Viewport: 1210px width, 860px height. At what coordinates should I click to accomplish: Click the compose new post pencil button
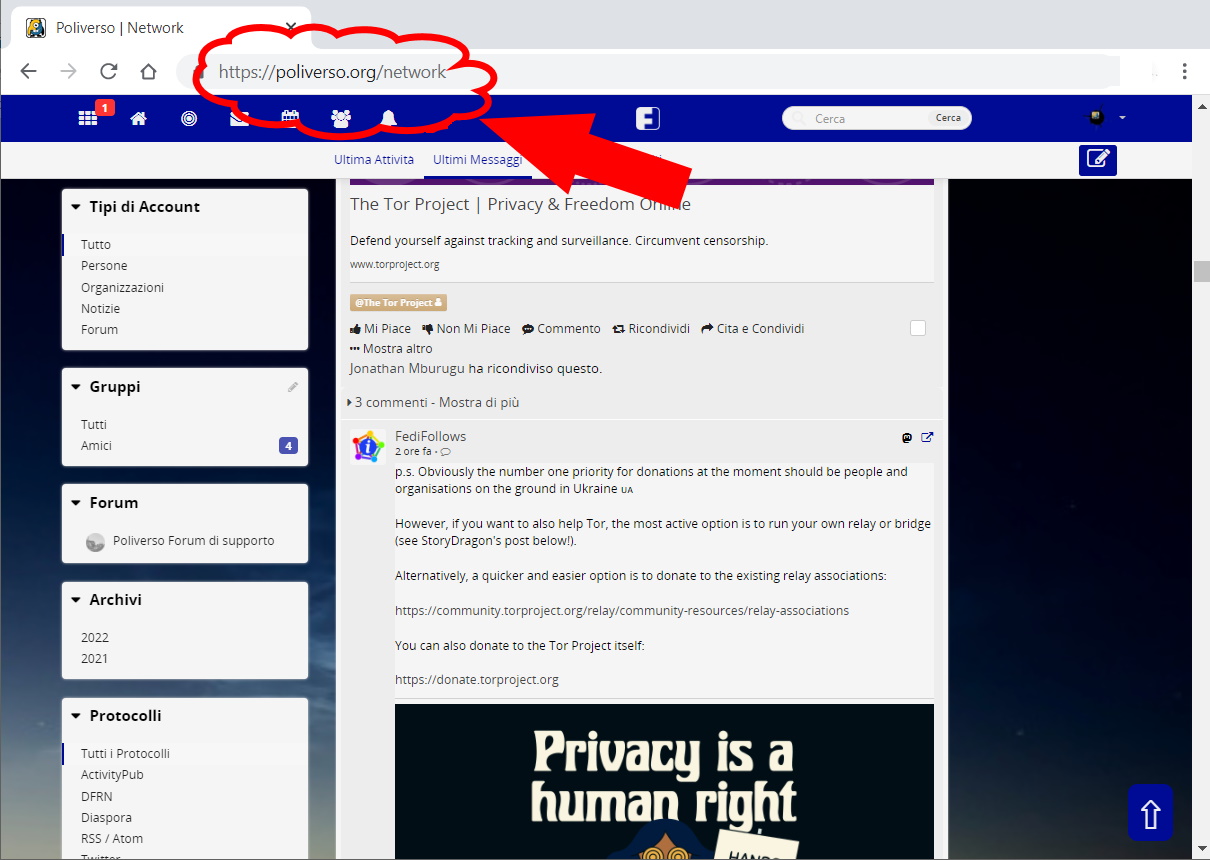point(1098,160)
